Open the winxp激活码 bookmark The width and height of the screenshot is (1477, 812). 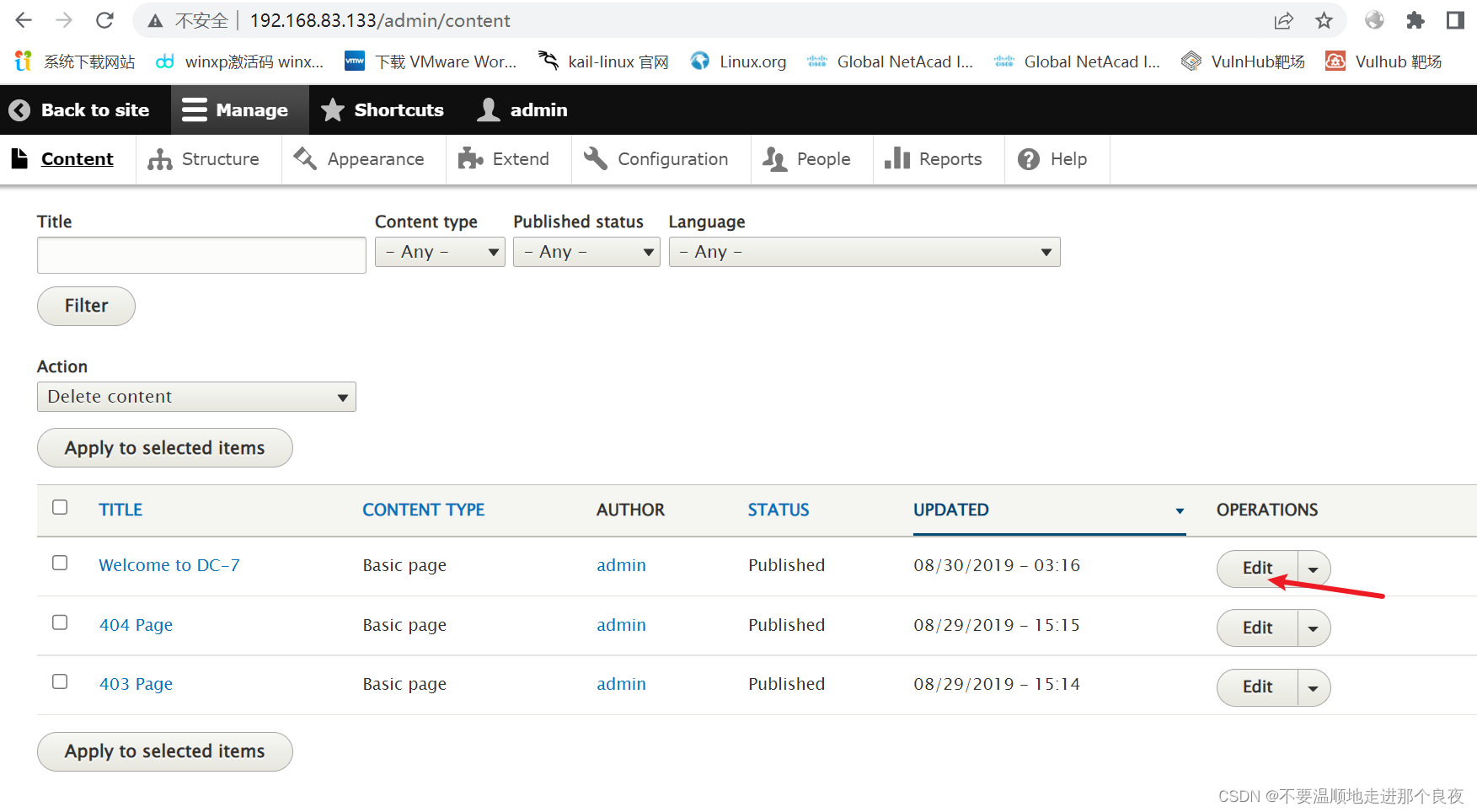(239, 61)
